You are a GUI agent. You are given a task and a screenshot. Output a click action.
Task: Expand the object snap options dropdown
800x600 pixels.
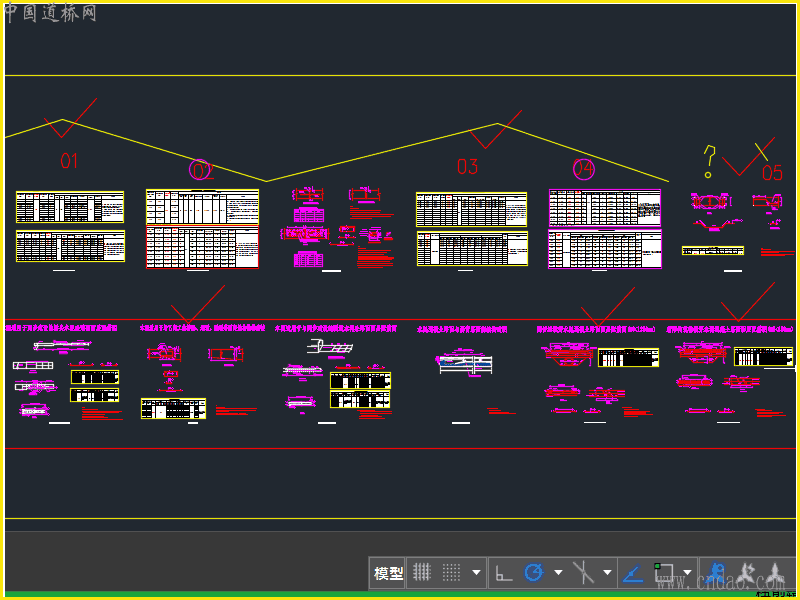[688, 573]
